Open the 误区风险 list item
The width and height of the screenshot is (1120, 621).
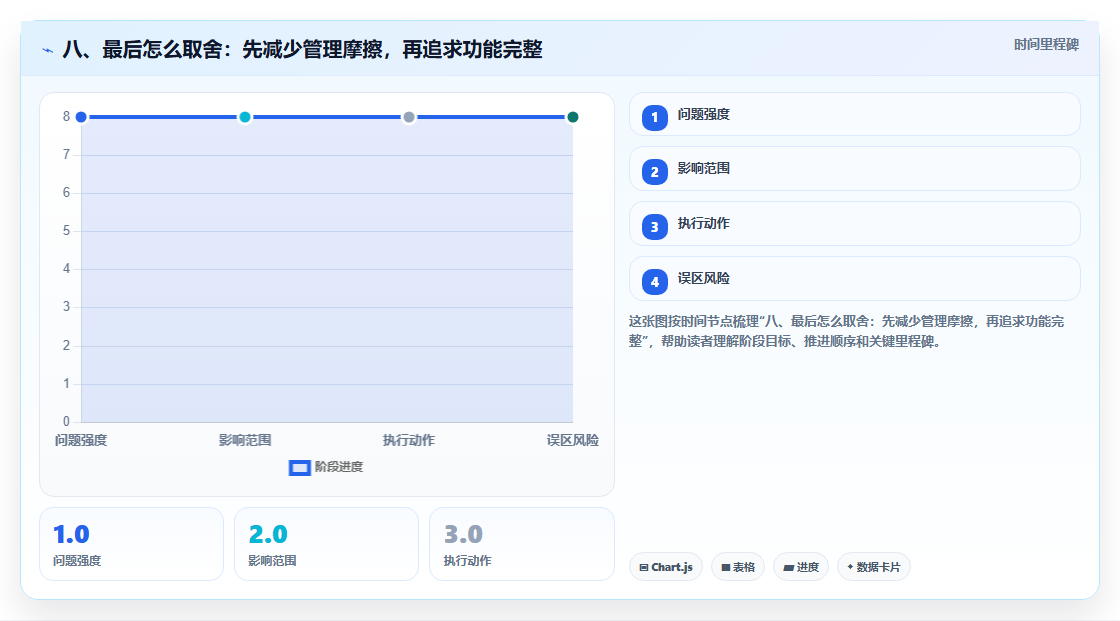point(854,279)
